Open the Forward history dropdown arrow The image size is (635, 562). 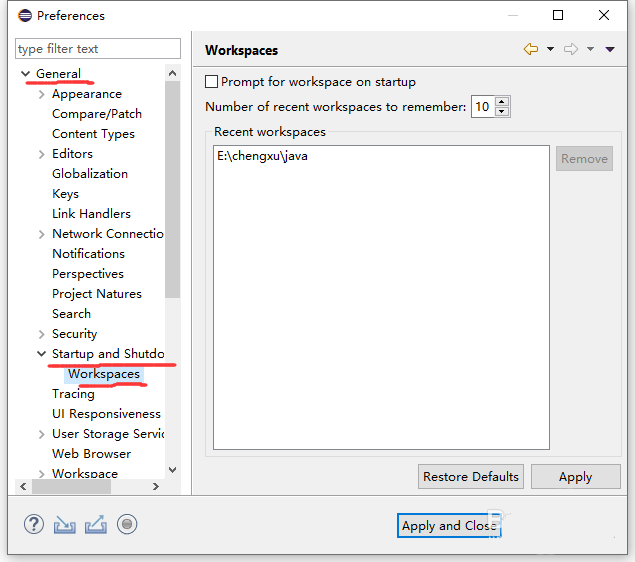click(x=590, y=49)
